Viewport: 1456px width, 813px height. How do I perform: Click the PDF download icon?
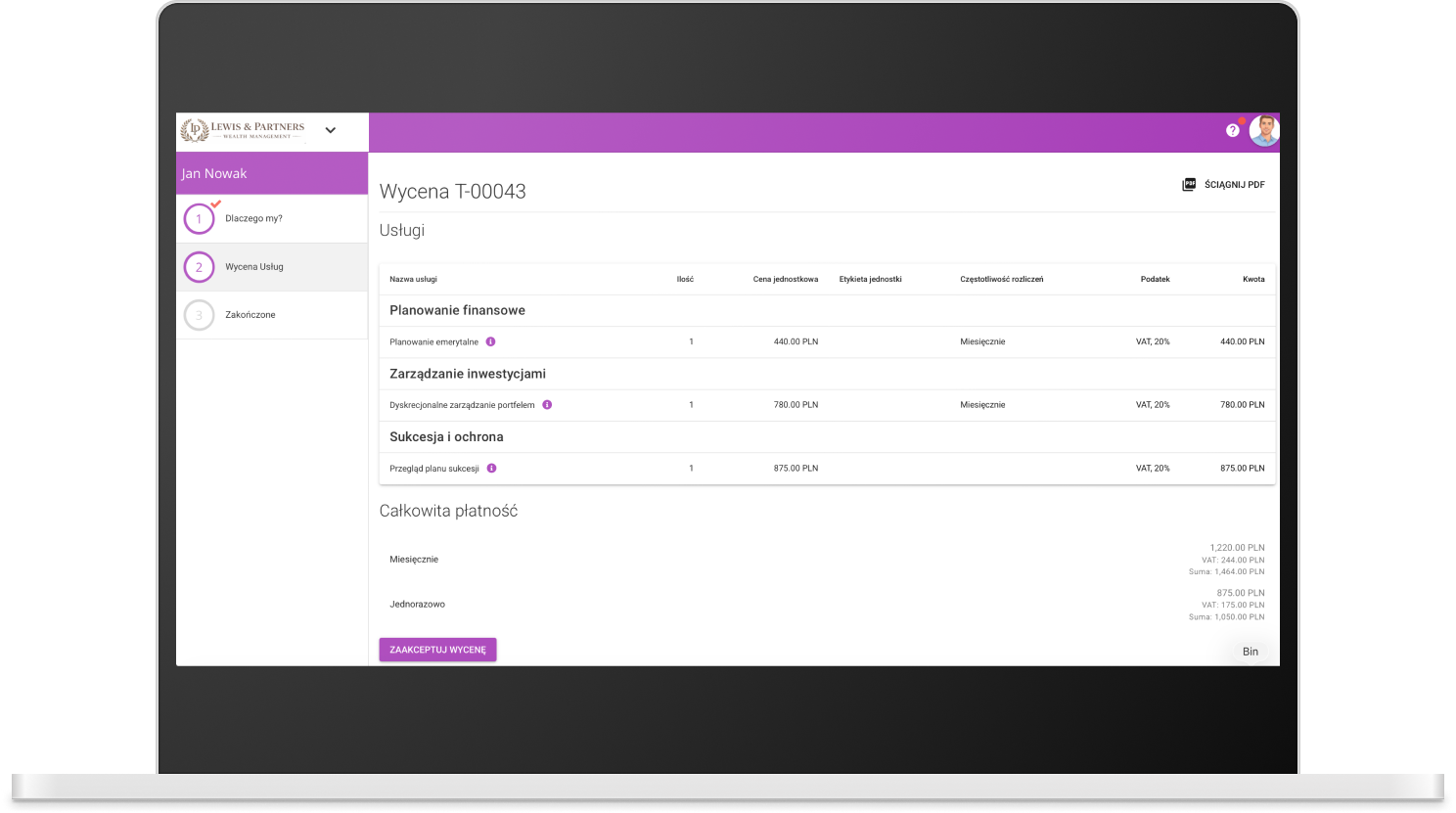pyautogui.click(x=1189, y=184)
